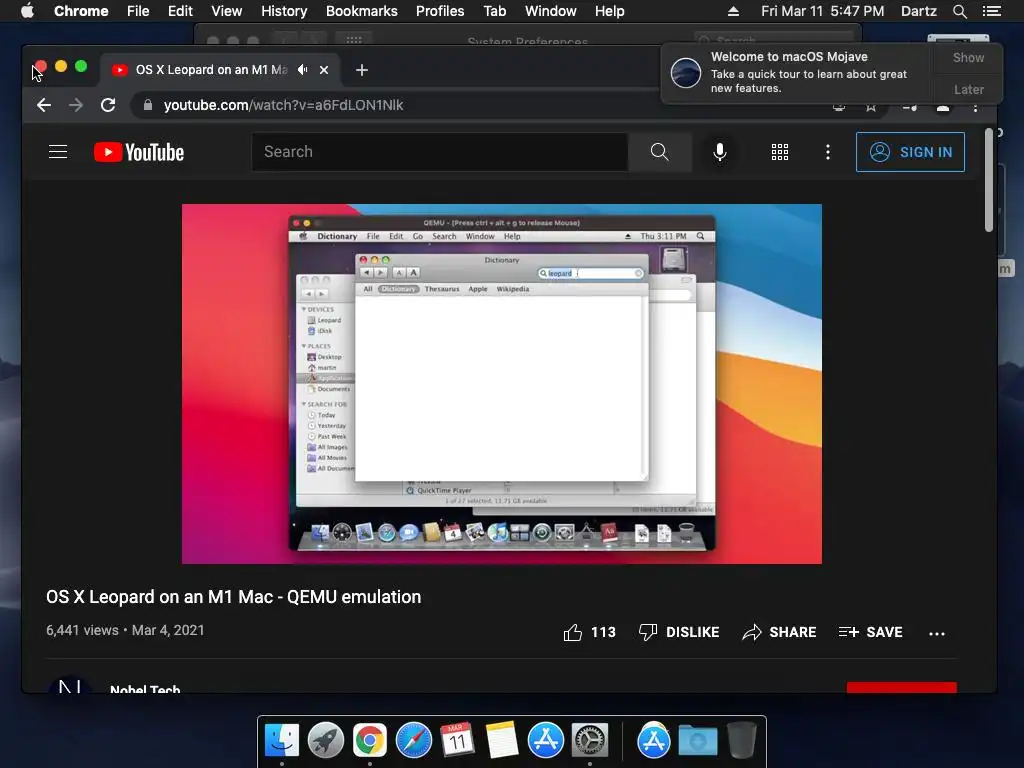Screen dimensions: 1024x768
Task: Mute the tab using the speaker icon
Action: tap(302, 69)
